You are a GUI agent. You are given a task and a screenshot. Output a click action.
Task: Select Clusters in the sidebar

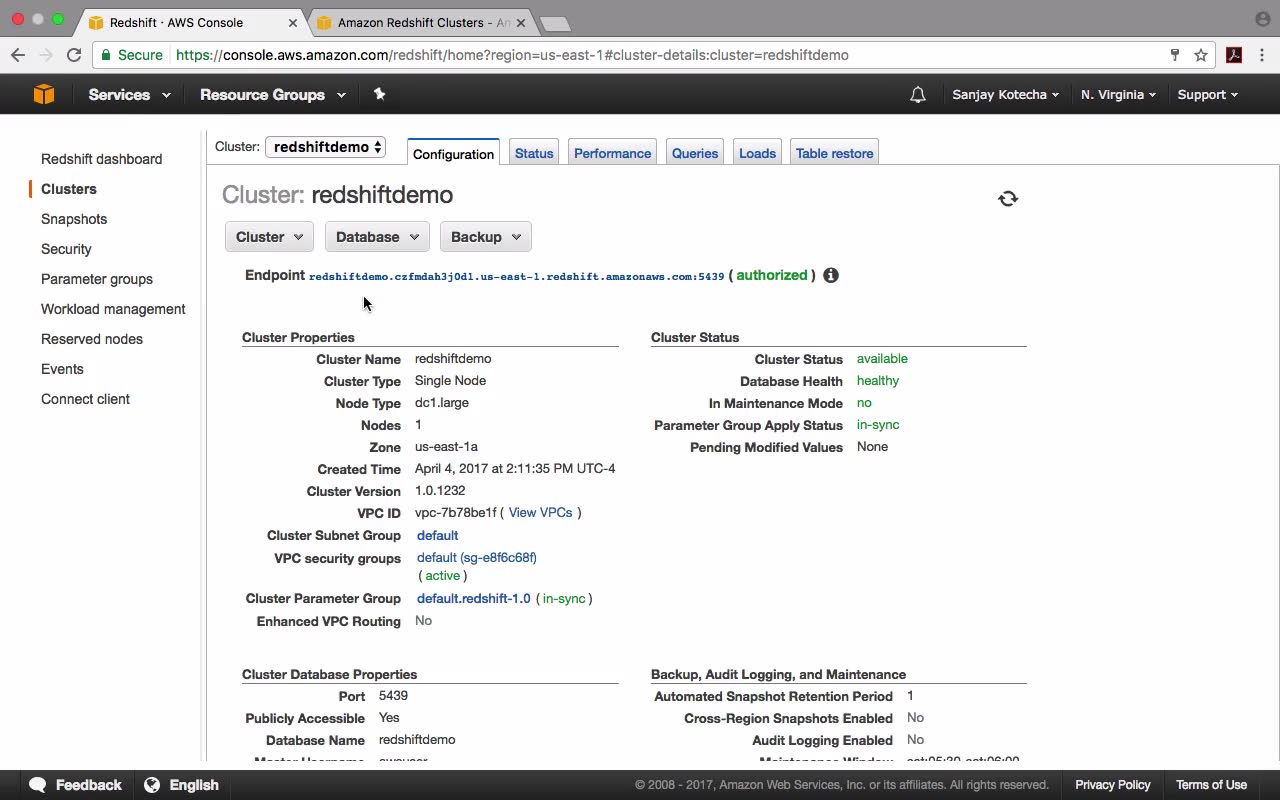pyautogui.click(x=69, y=189)
